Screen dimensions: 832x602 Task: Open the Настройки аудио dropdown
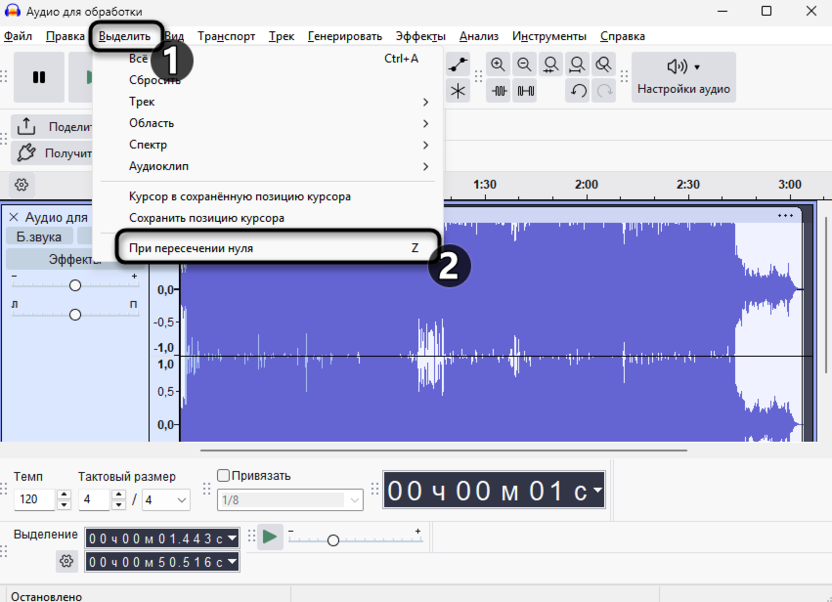683,77
